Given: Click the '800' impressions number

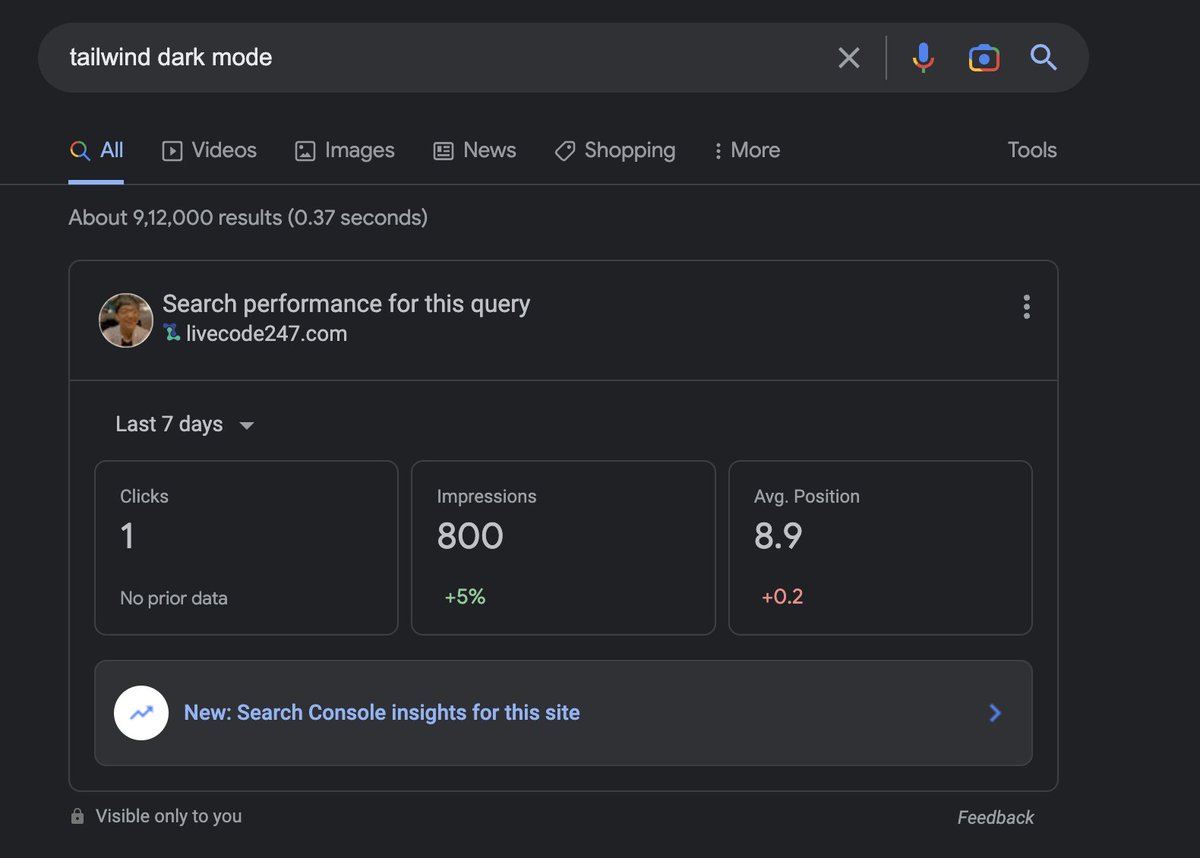Looking at the screenshot, I should 470,537.
